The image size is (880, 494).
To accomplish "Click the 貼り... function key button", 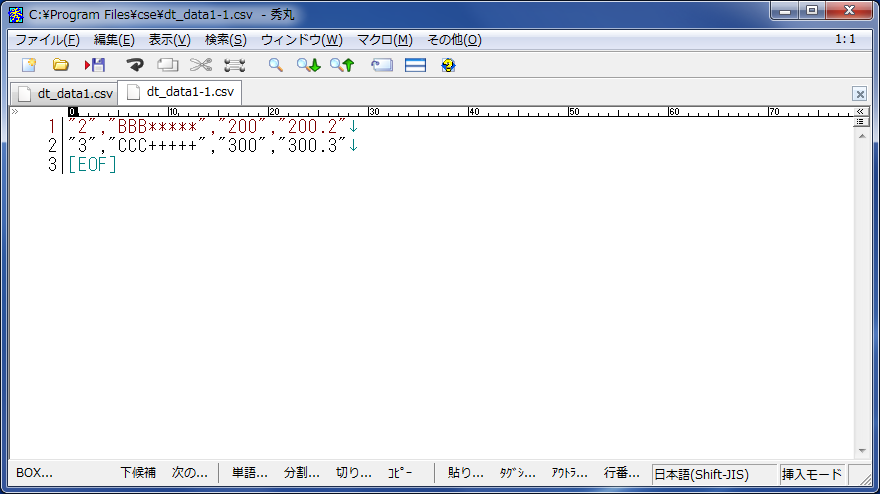I will tap(465, 473).
